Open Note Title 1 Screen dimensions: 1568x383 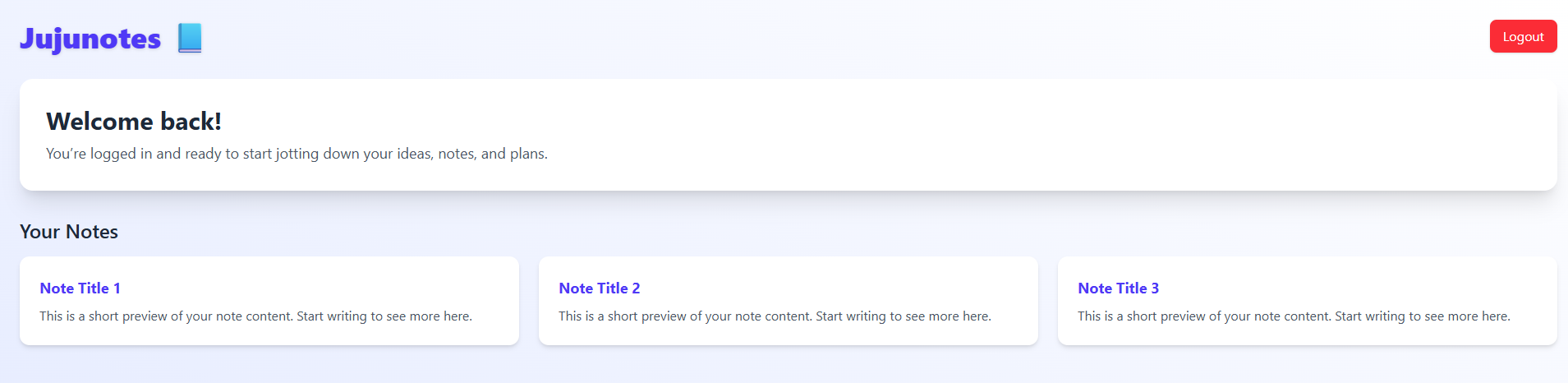tap(80, 288)
